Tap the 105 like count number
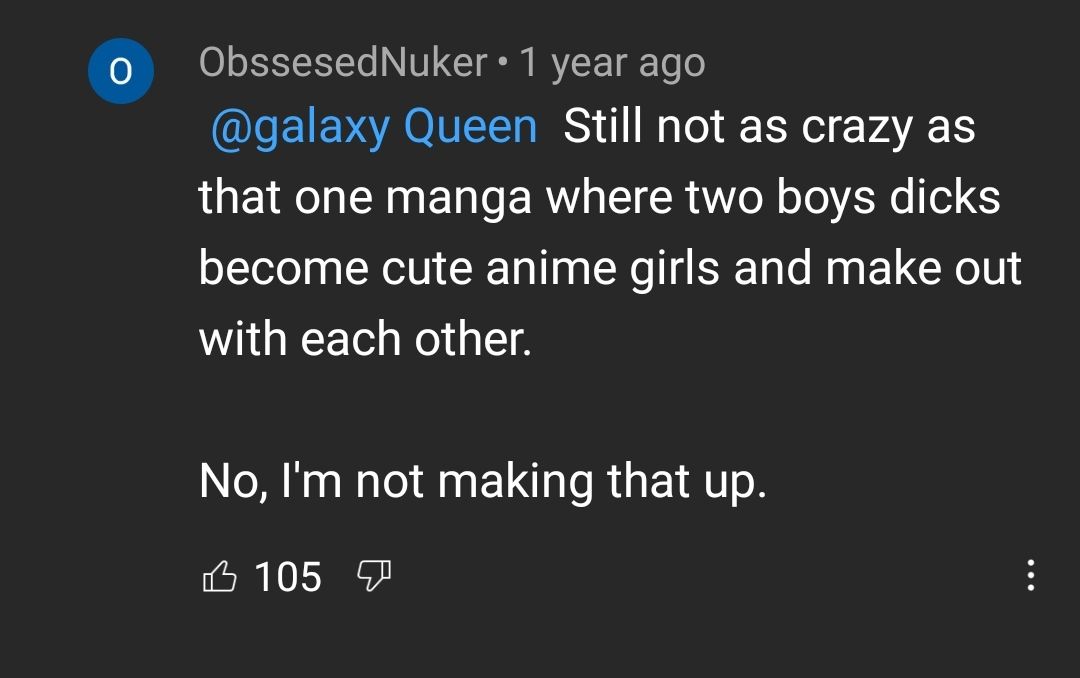 click(288, 576)
